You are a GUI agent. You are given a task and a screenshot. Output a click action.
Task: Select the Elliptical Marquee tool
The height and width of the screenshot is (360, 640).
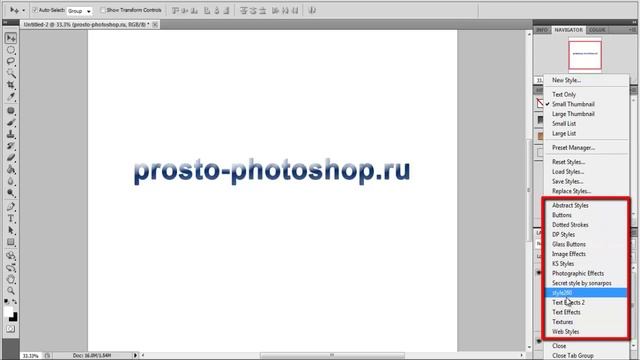(11, 50)
